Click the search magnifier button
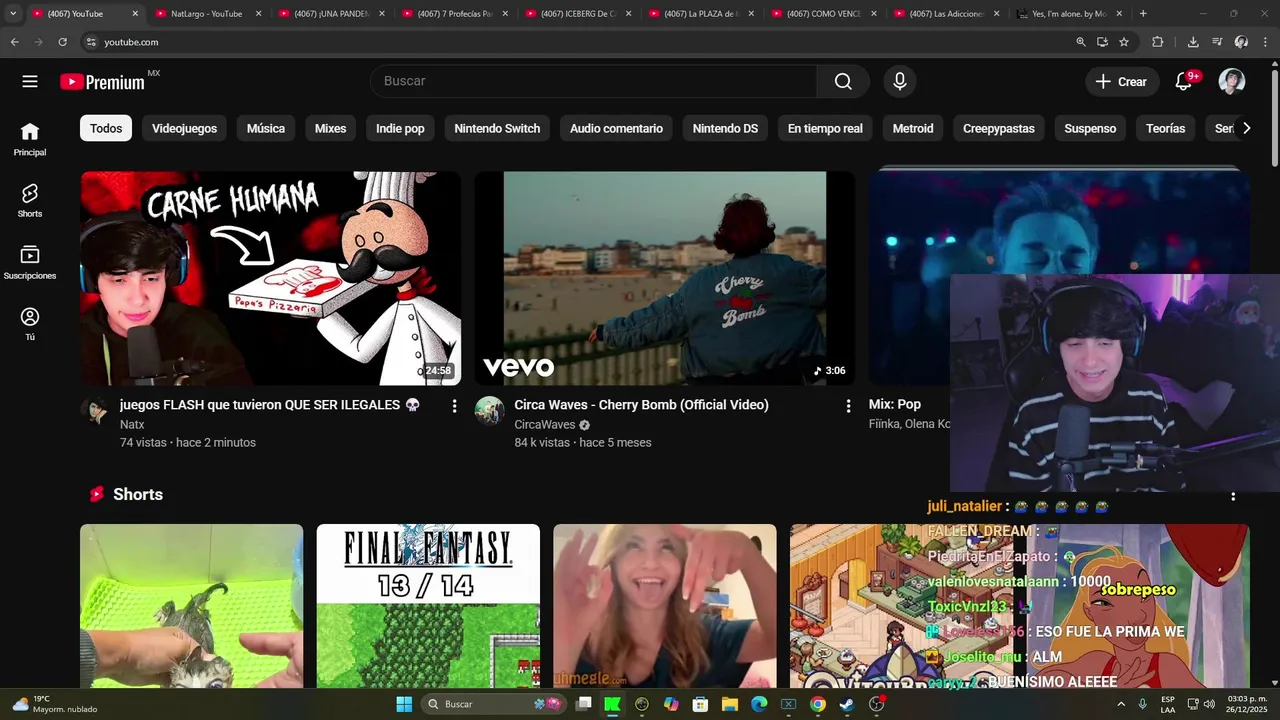Image resolution: width=1280 pixels, height=720 pixels. click(843, 82)
